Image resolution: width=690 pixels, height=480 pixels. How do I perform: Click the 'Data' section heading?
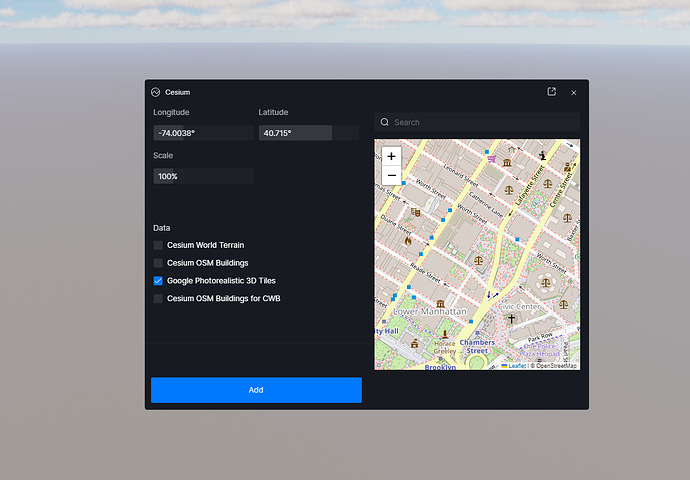click(161, 228)
